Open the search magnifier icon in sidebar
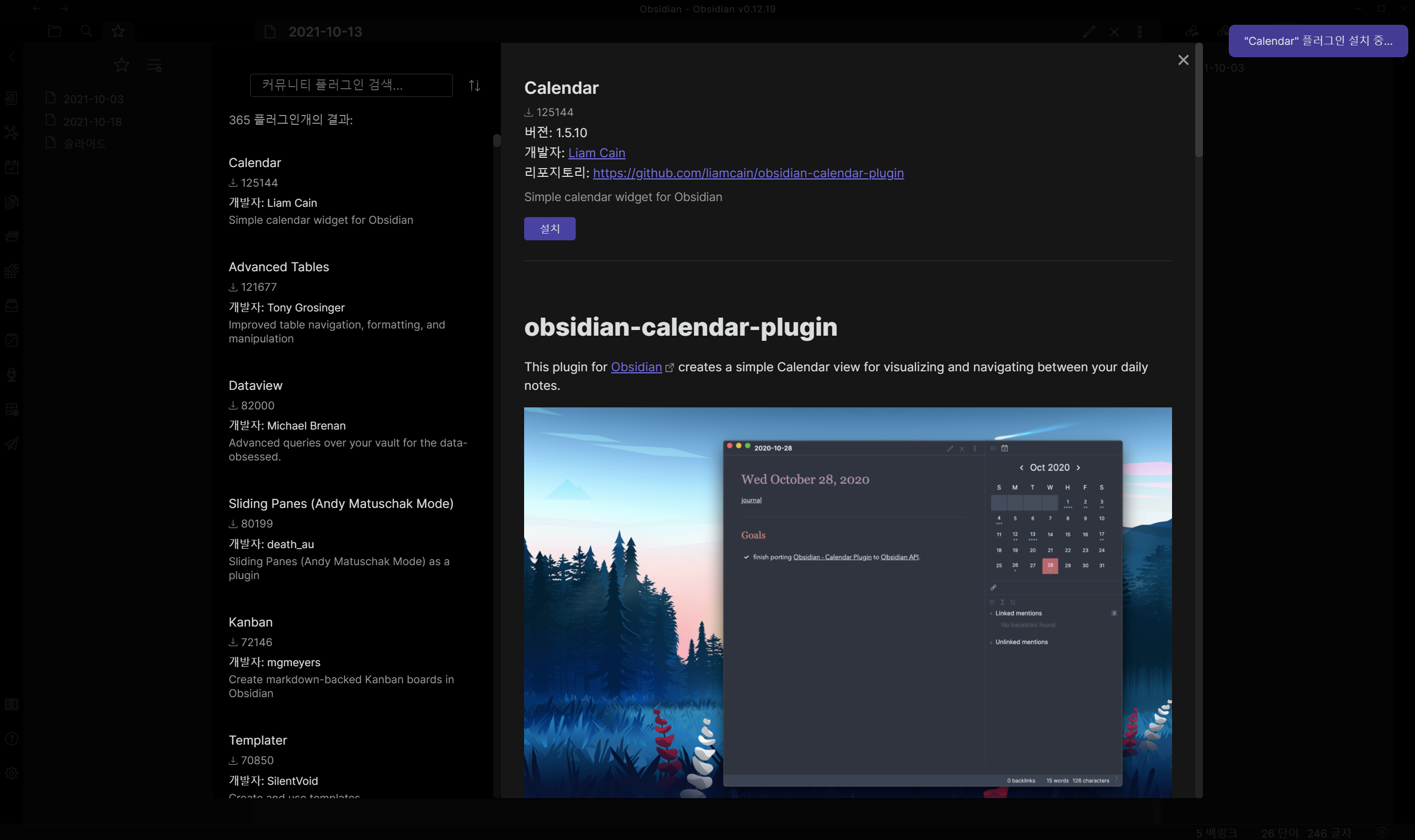Image resolution: width=1415 pixels, height=840 pixels. click(x=86, y=31)
